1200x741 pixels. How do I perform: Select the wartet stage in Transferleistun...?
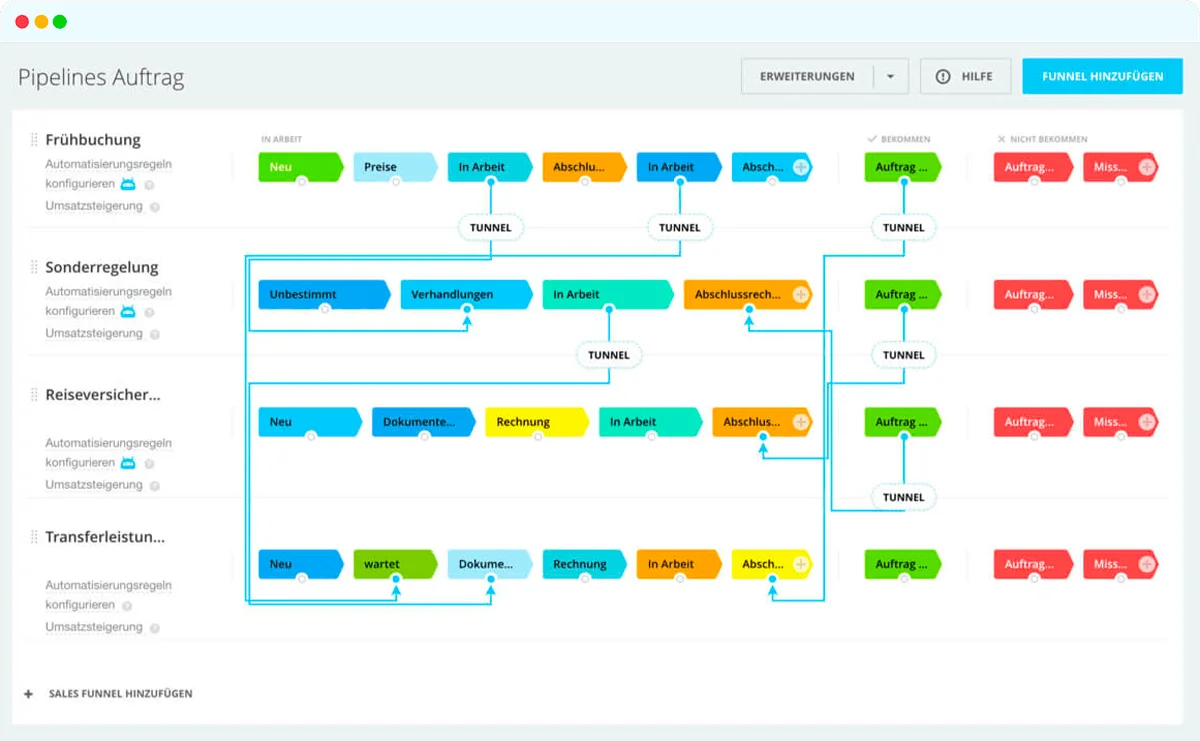[x=395, y=564]
